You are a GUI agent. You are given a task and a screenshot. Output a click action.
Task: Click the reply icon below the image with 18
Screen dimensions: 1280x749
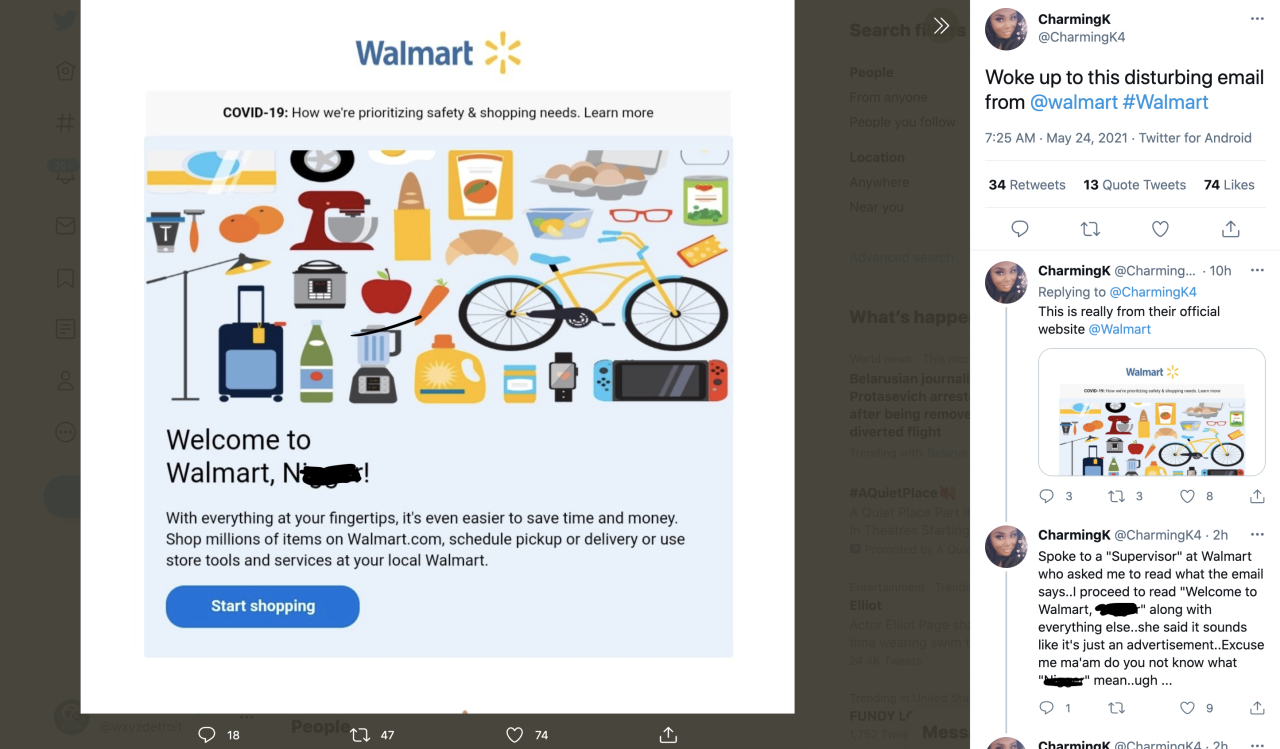(207, 734)
